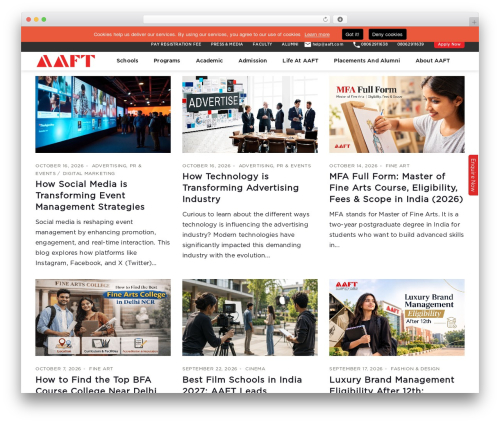This screenshot has width=500, height=423.
Task: Click the phone icon in the top bar
Action: click(356, 44)
